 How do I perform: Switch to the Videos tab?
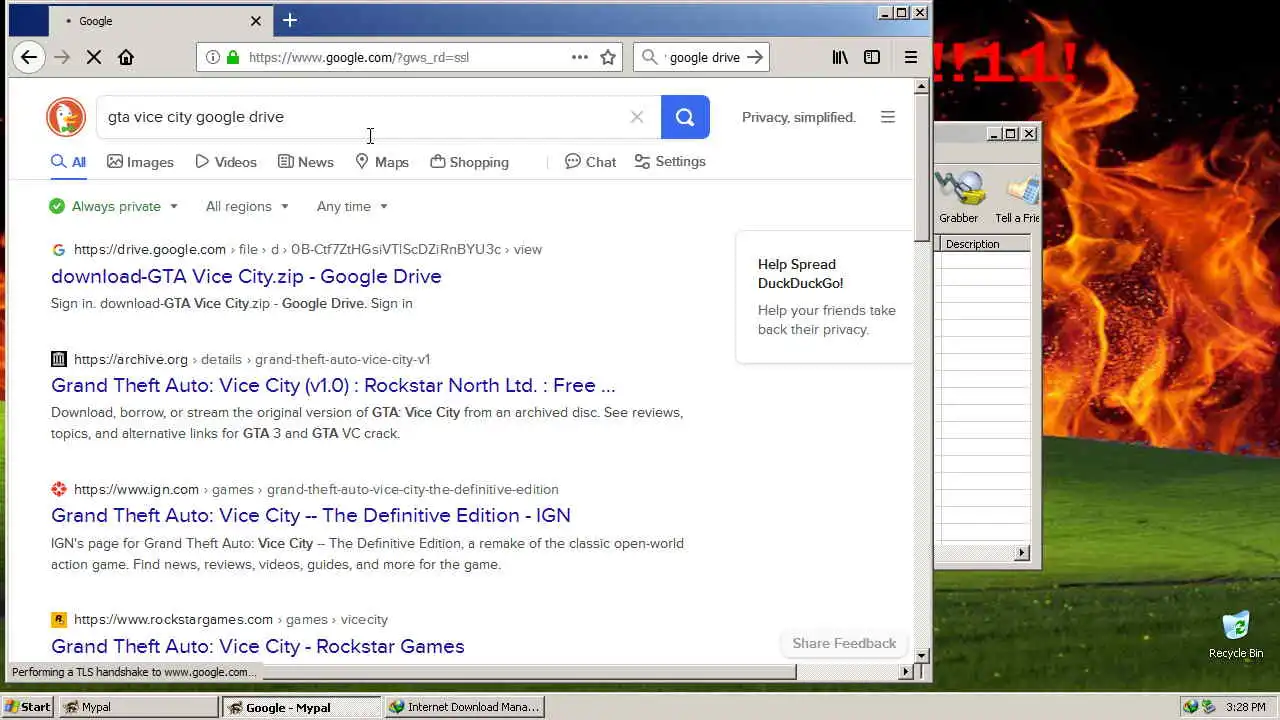(x=226, y=162)
